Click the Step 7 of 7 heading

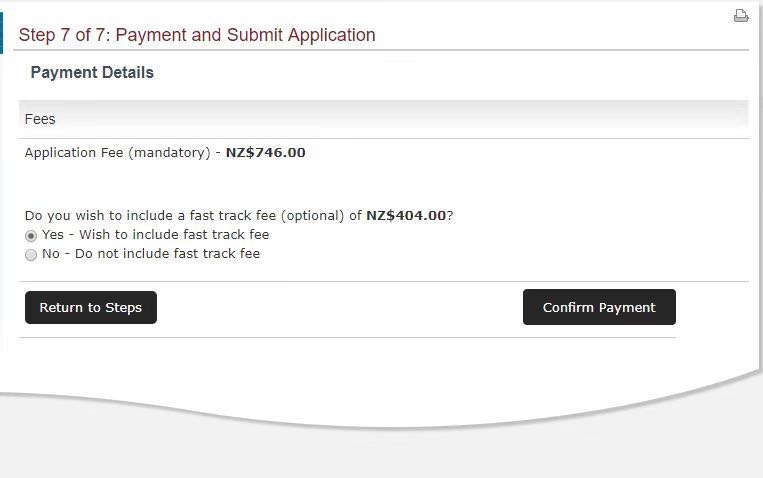pos(197,35)
